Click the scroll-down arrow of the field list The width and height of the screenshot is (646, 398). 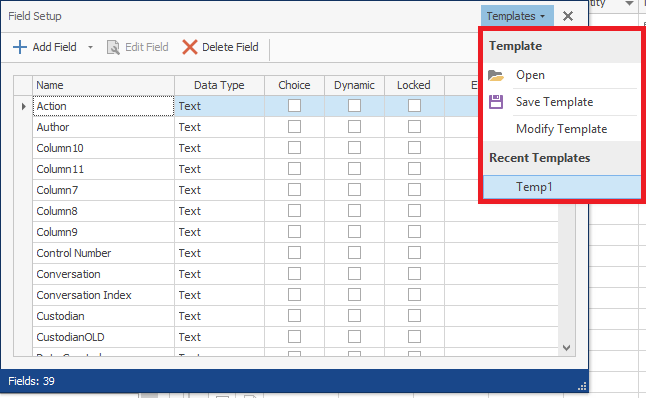coord(566,348)
